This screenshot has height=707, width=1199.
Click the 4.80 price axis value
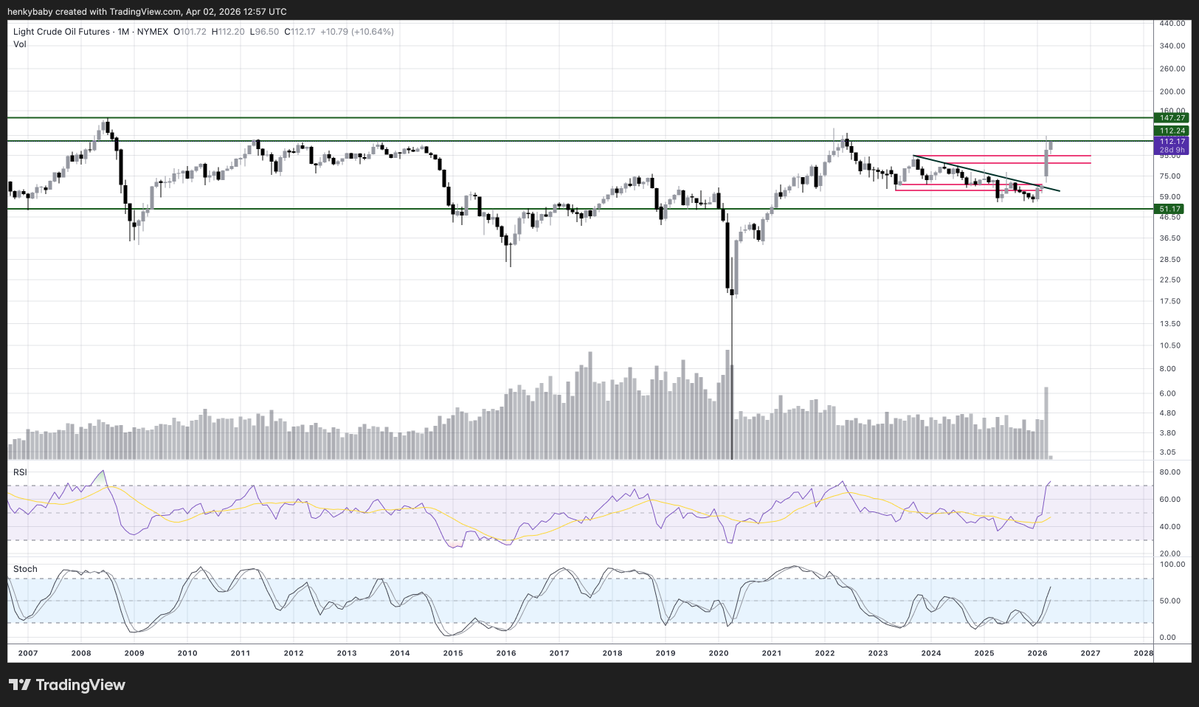[1168, 413]
